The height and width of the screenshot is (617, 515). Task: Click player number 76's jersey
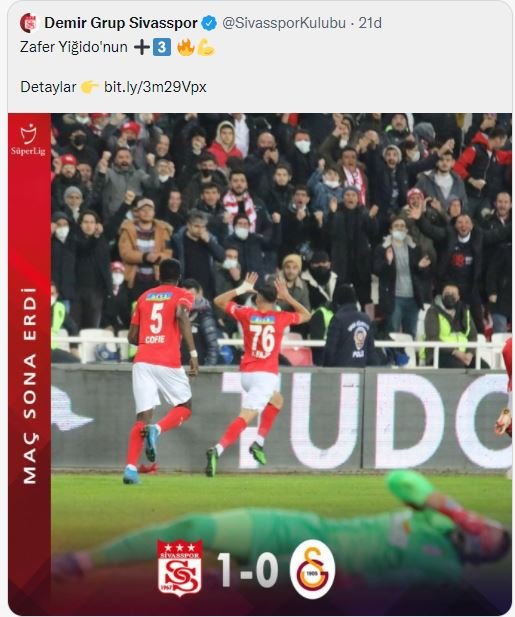pyautogui.click(x=262, y=337)
